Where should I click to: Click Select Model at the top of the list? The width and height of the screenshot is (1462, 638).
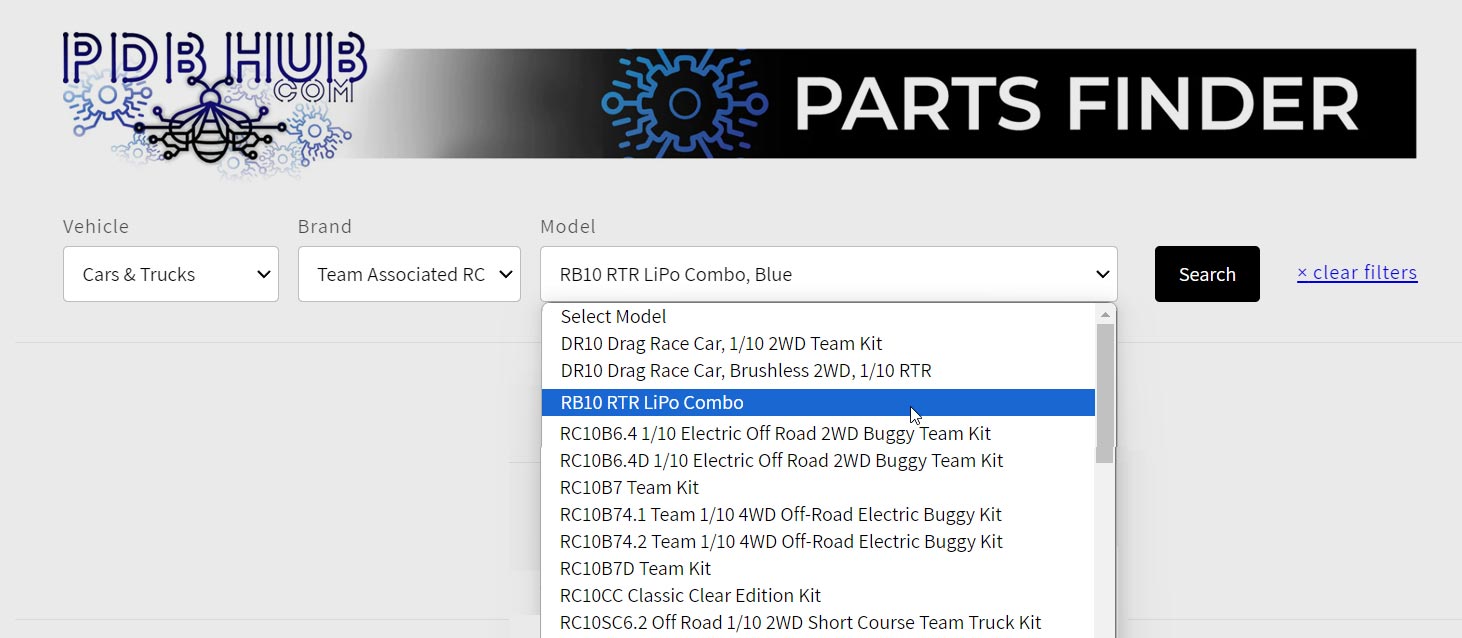(613, 316)
